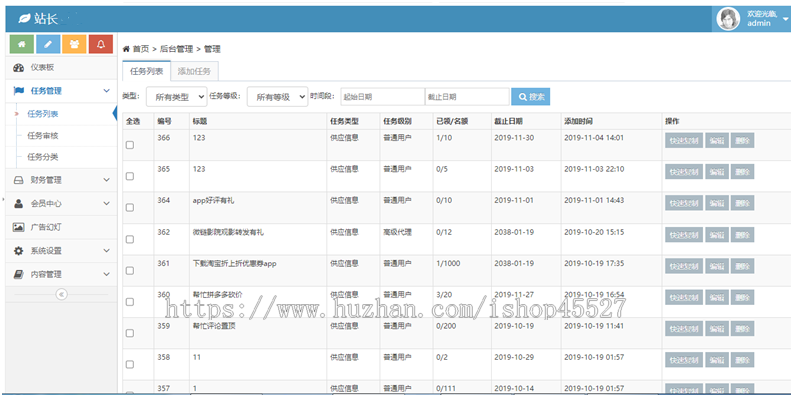Click 删除 for task 358
Screen dimensions: 793x397
(742, 360)
